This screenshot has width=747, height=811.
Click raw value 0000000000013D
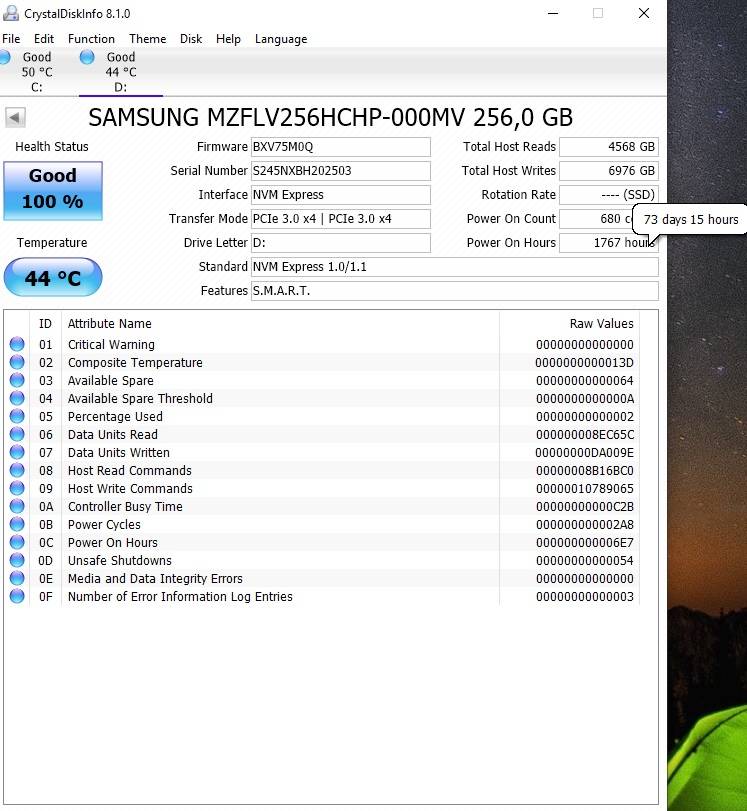pos(585,363)
